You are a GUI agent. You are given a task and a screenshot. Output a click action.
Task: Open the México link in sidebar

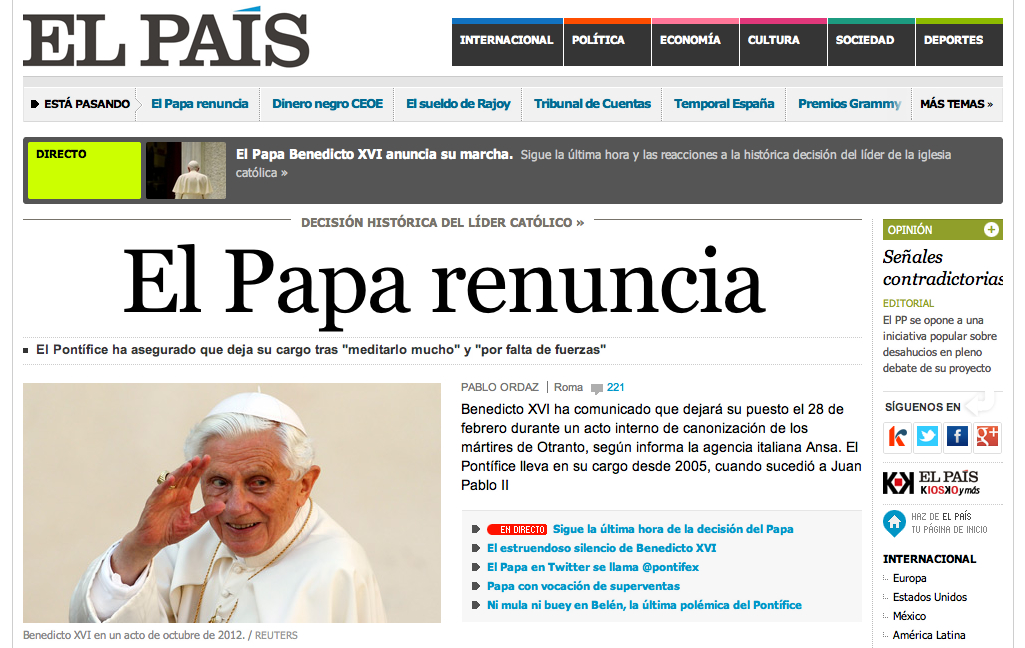coord(909,616)
